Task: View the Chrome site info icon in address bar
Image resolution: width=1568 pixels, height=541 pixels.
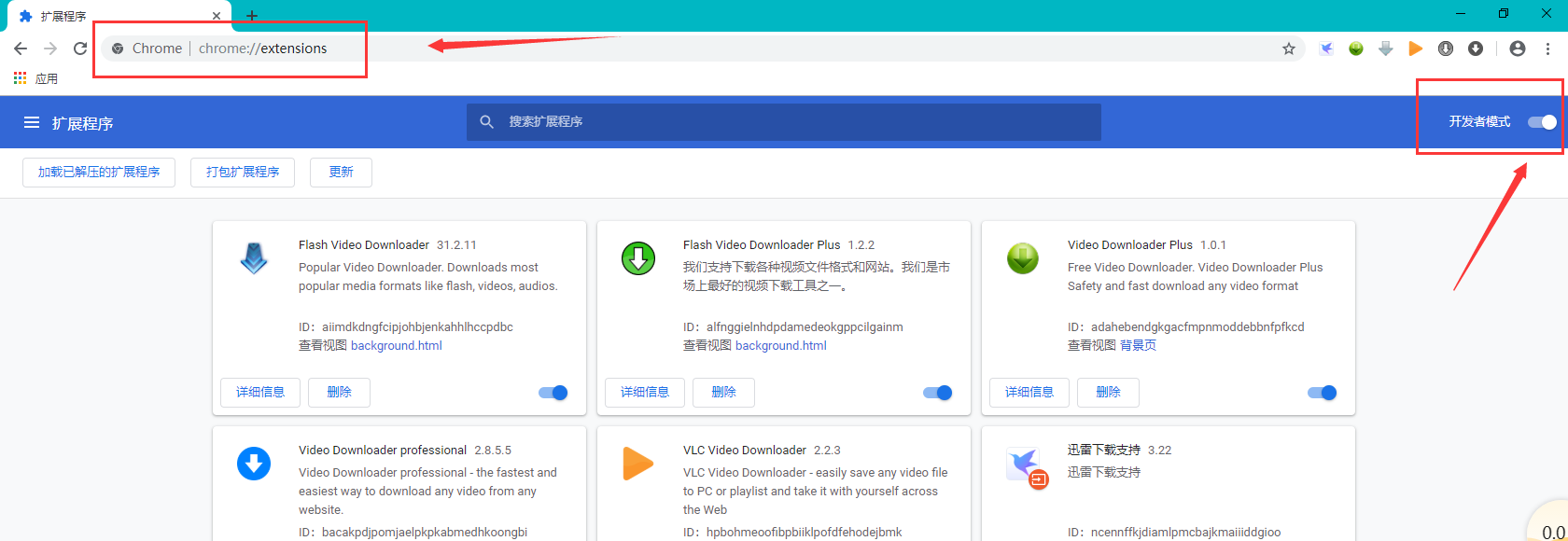Action: coord(118,49)
